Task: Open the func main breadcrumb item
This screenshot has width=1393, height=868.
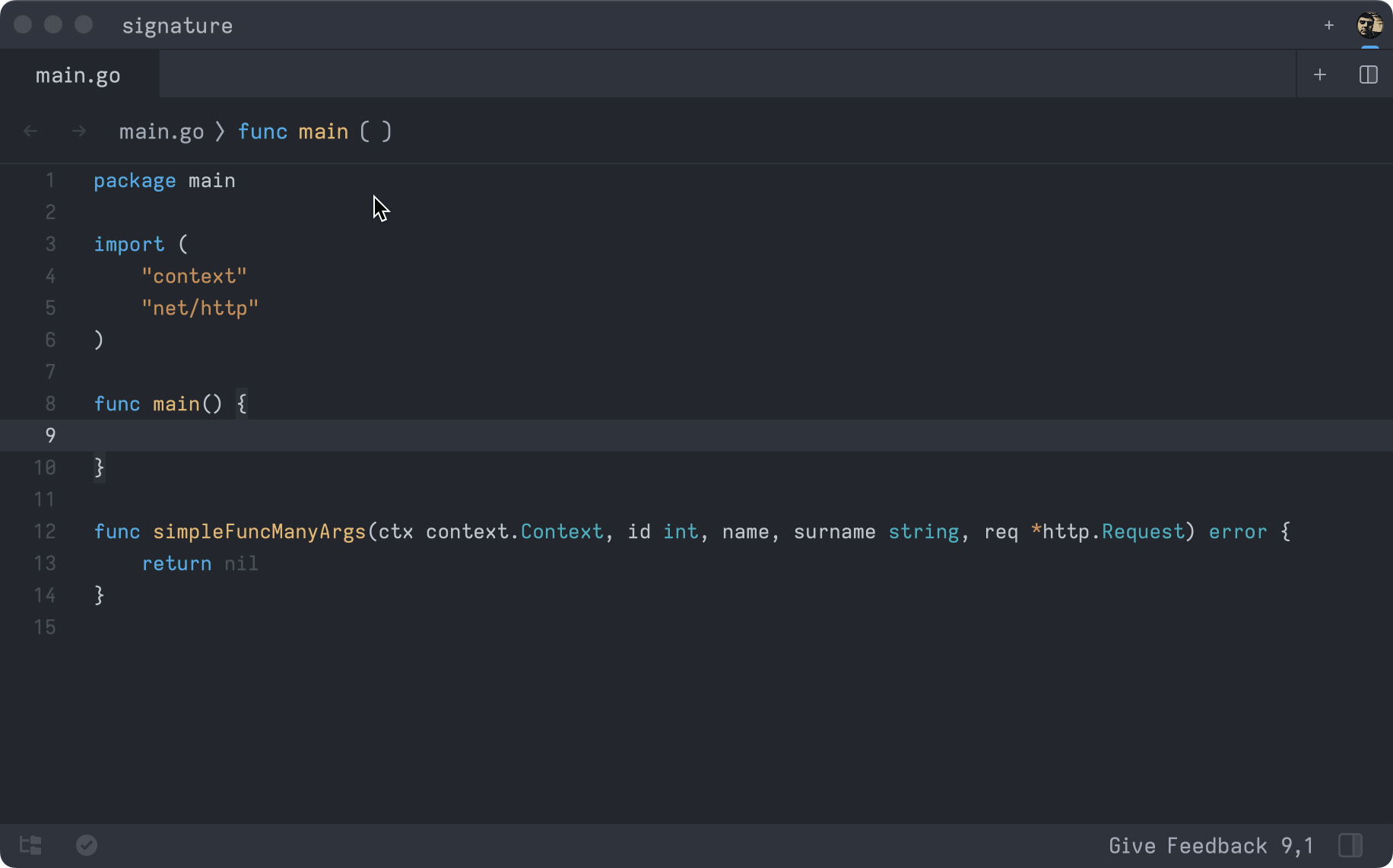Action: pyautogui.click(x=315, y=131)
